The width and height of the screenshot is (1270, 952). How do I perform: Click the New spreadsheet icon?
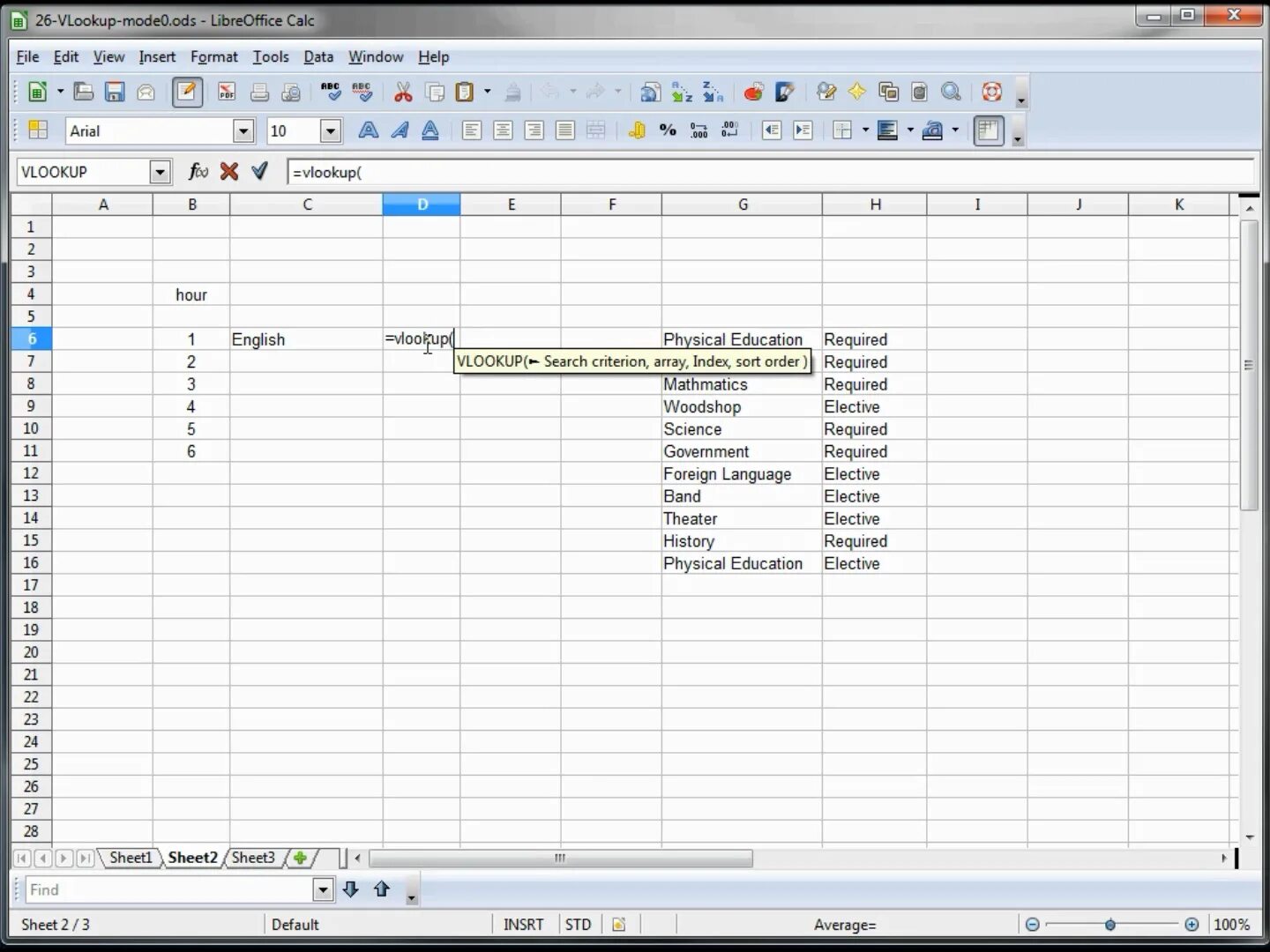[38, 92]
